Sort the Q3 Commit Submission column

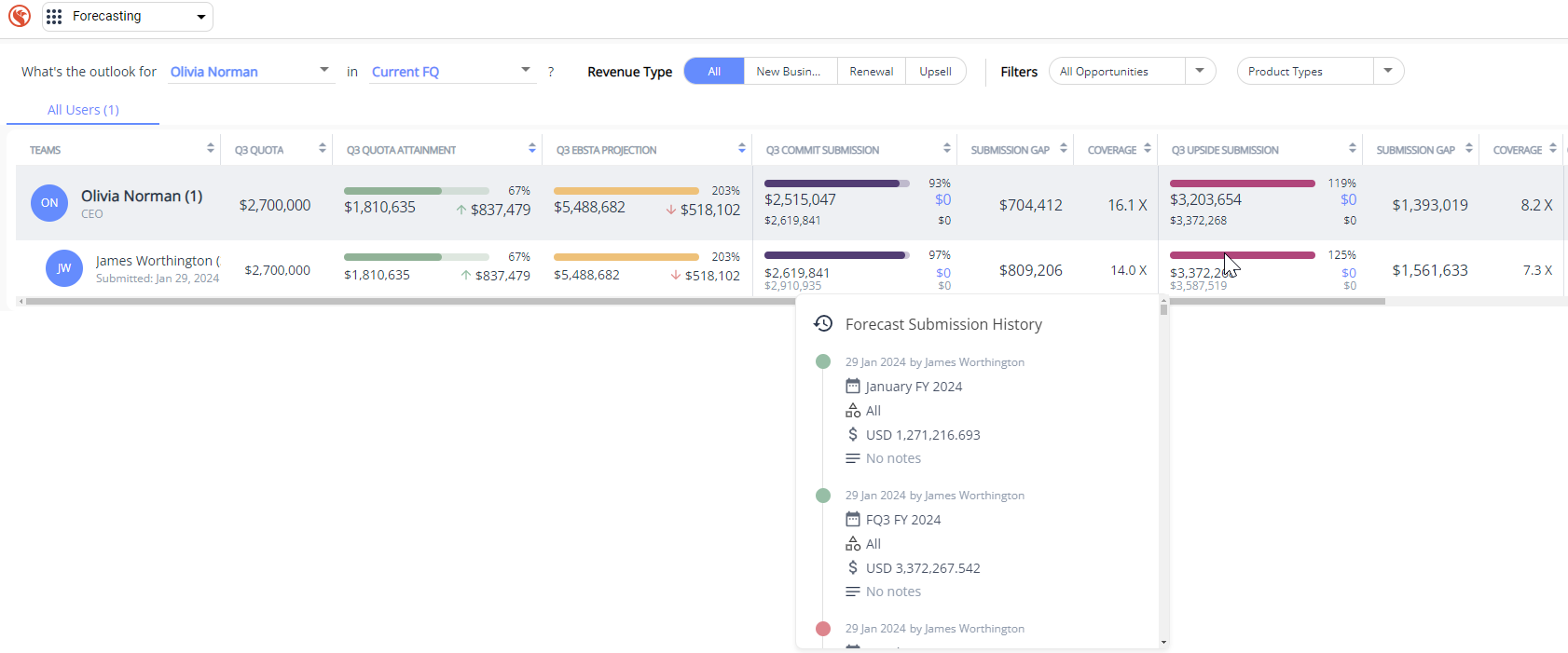tap(946, 149)
